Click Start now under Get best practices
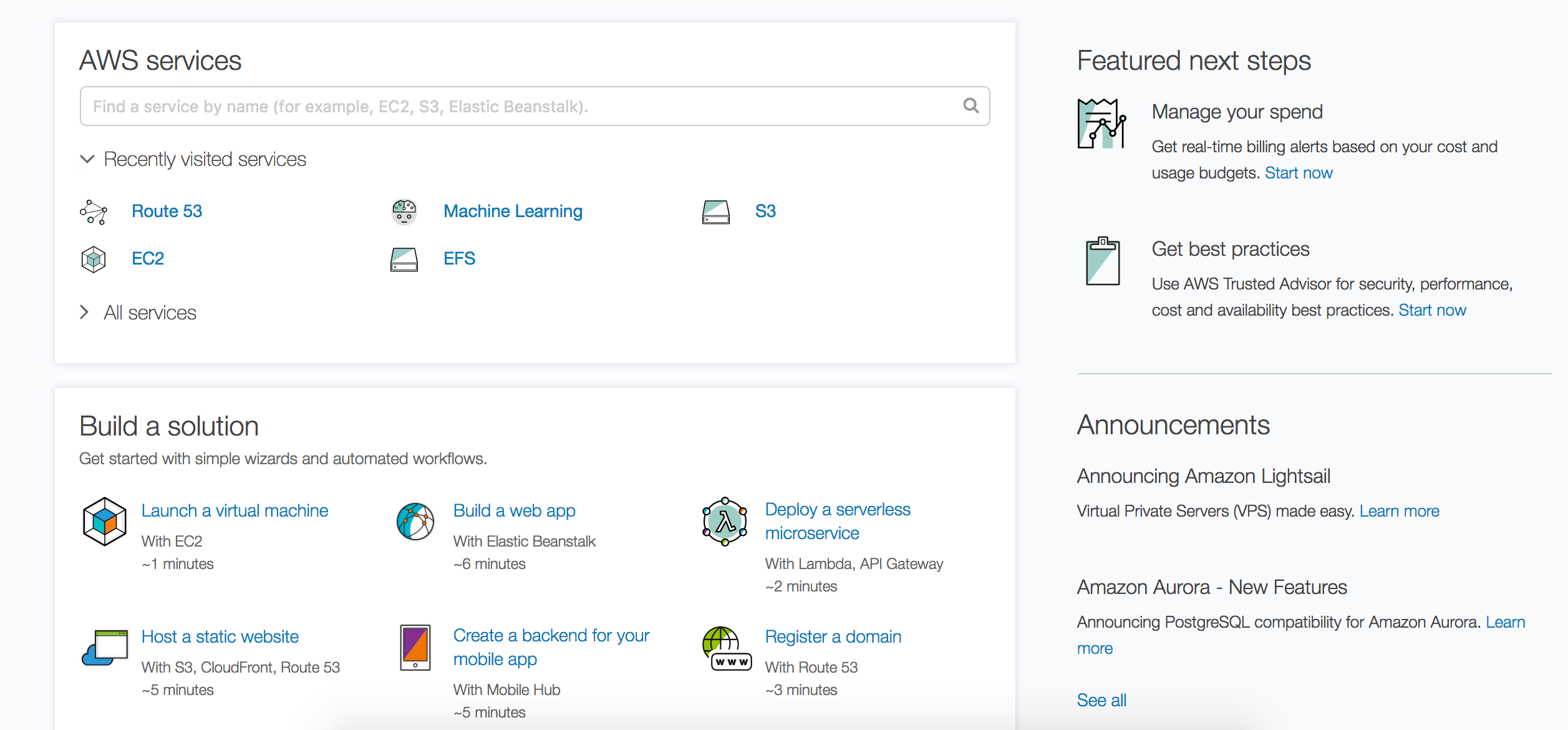 pos(1432,310)
